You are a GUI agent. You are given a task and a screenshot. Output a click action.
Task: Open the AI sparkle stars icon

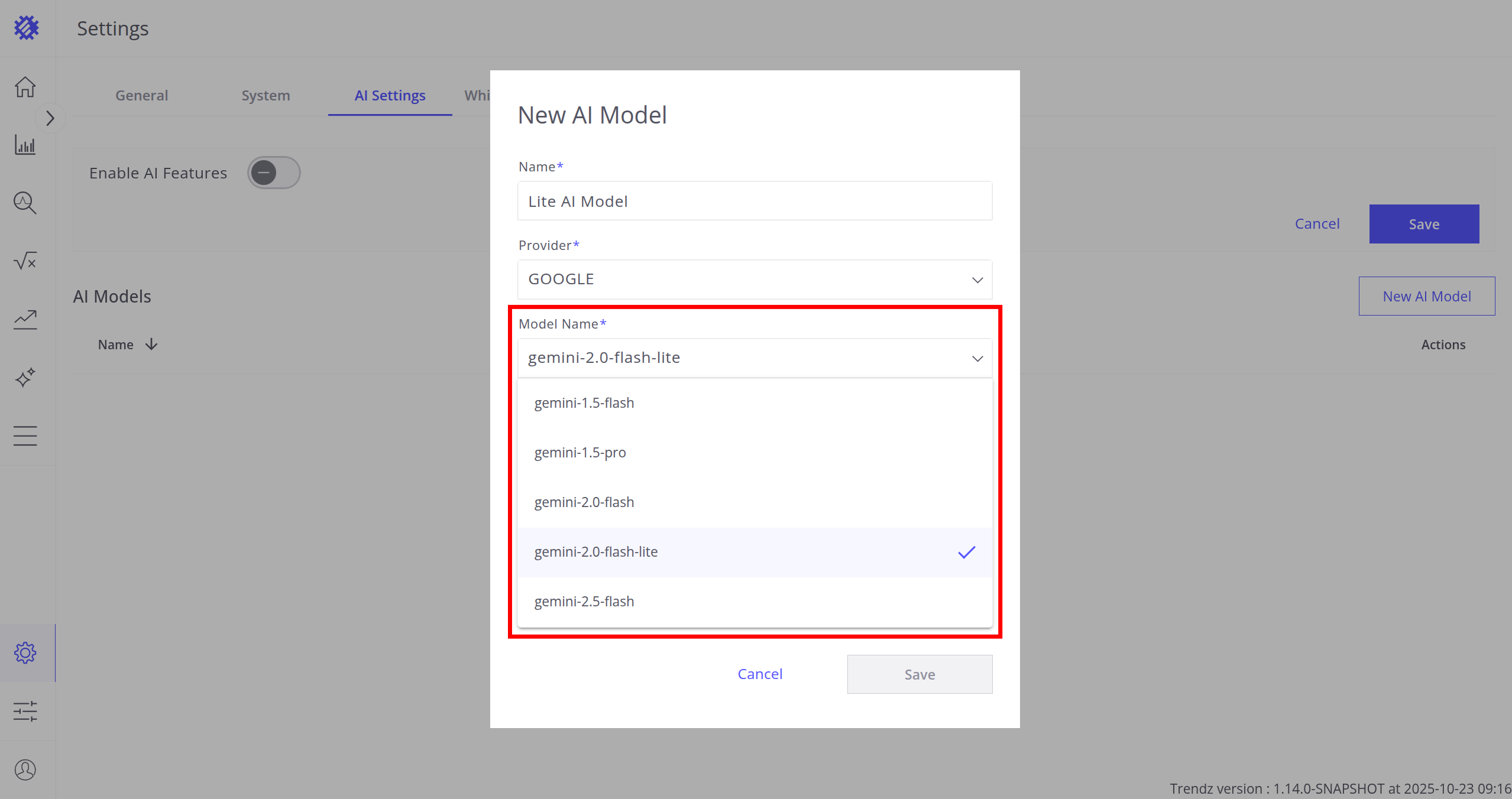[x=25, y=377]
